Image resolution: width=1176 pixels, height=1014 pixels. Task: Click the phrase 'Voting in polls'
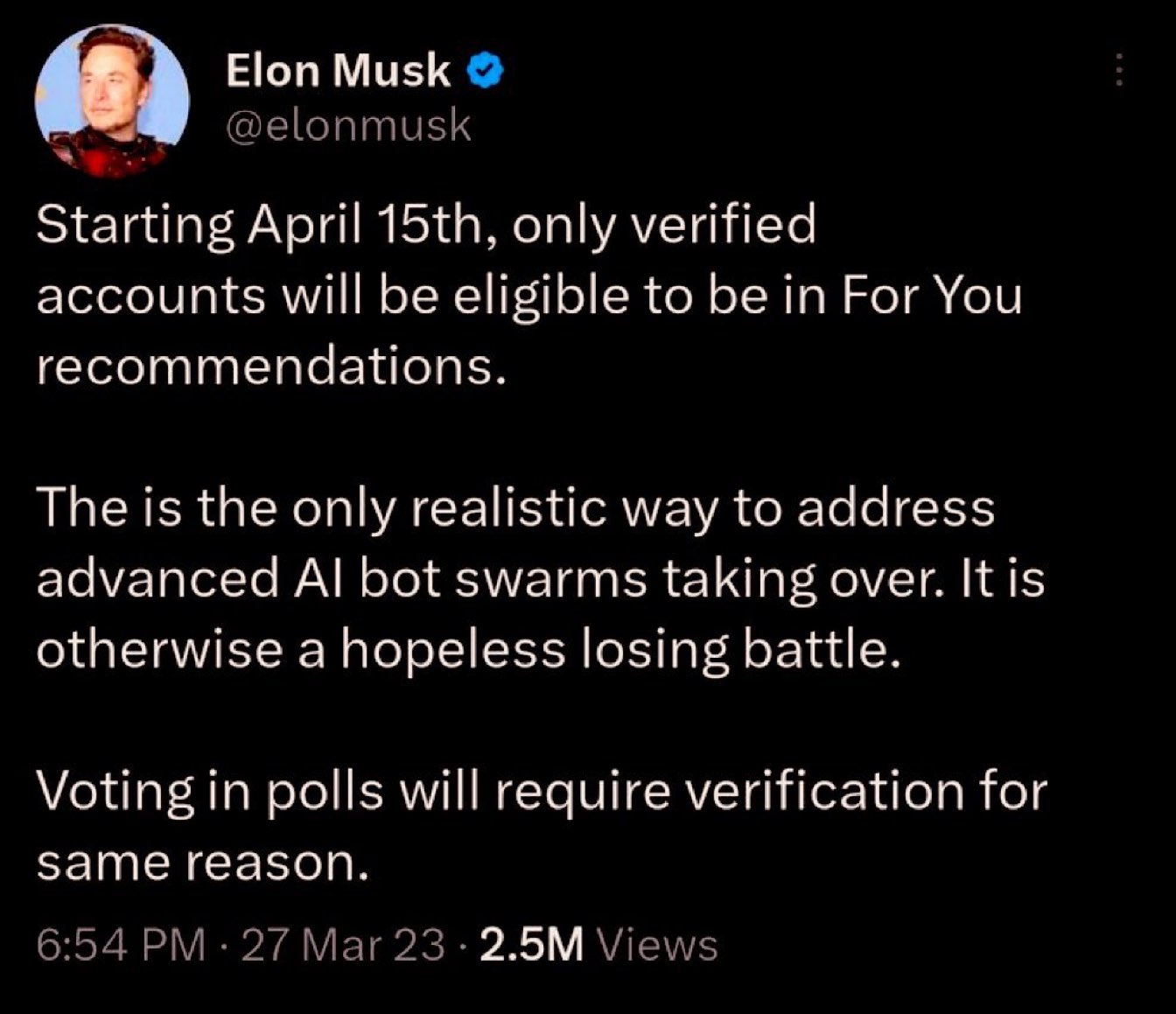pyautogui.click(x=211, y=793)
